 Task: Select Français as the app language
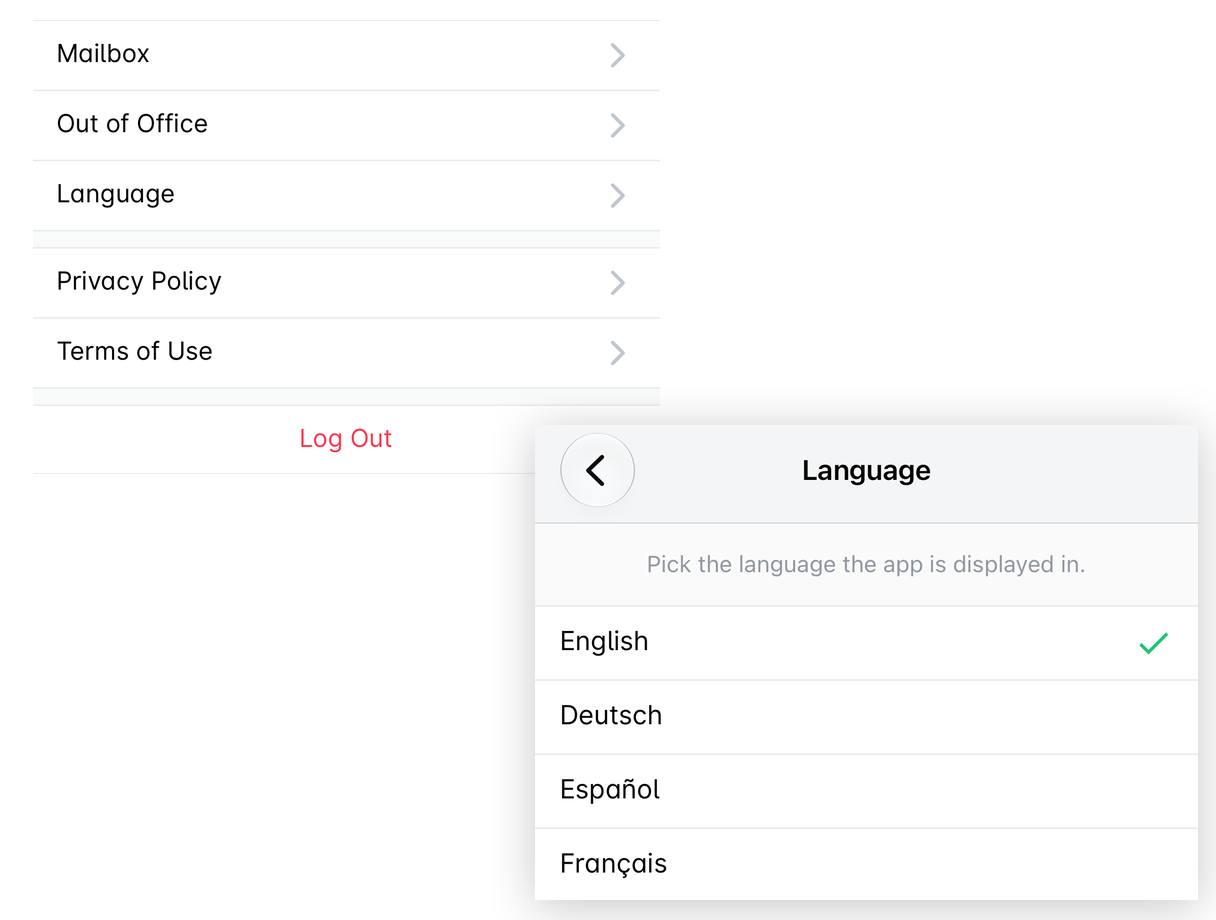point(866,864)
